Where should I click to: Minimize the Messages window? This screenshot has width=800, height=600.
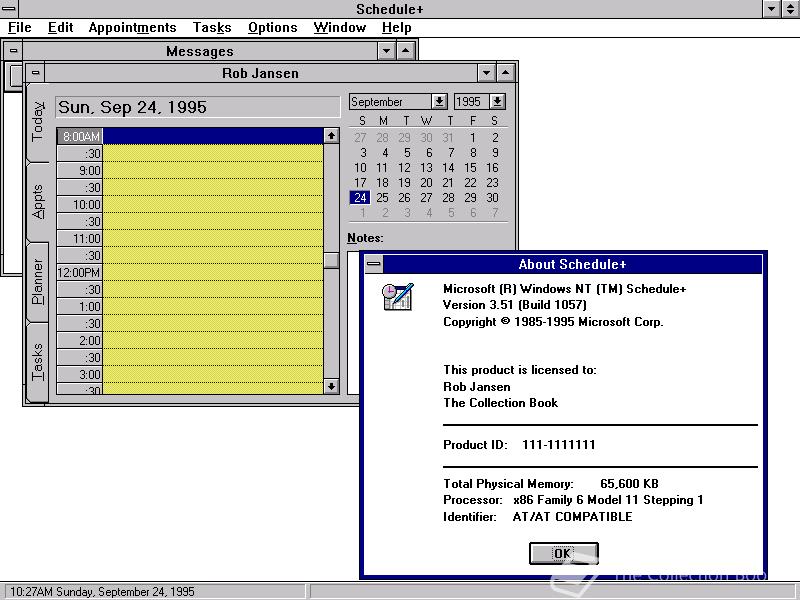point(387,51)
